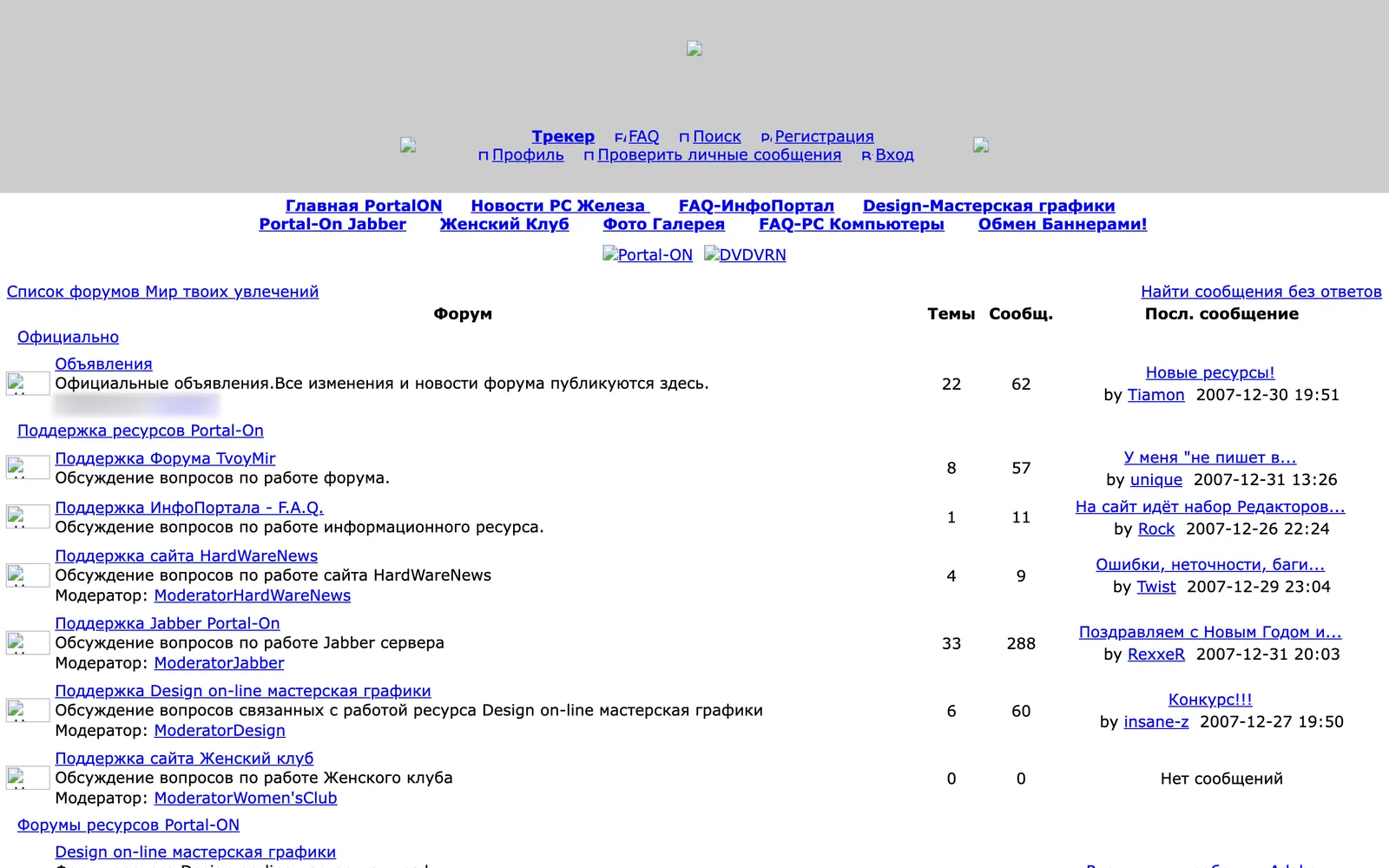Open the Поиск search page
Viewport: 1389px width, 868px height.
[717, 136]
